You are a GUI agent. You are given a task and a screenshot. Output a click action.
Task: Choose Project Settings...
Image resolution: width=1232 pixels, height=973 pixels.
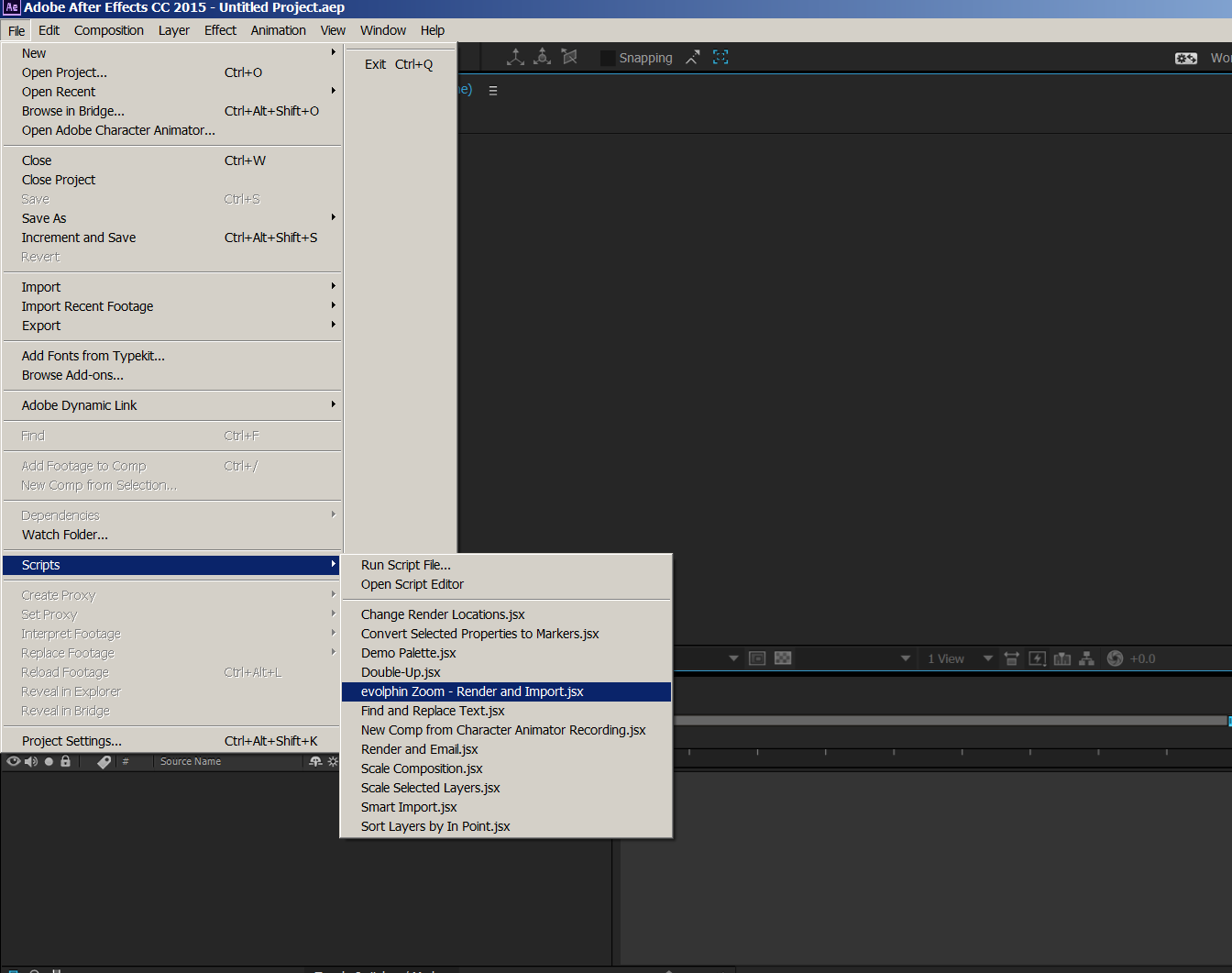pos(171,741)
